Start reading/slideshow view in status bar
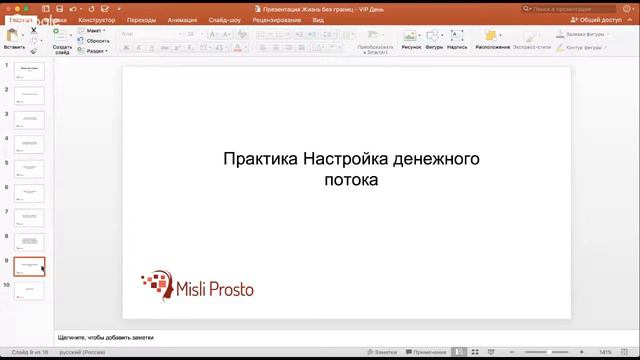This screenshot has width=640, height=360. click(x=491, y=352)
